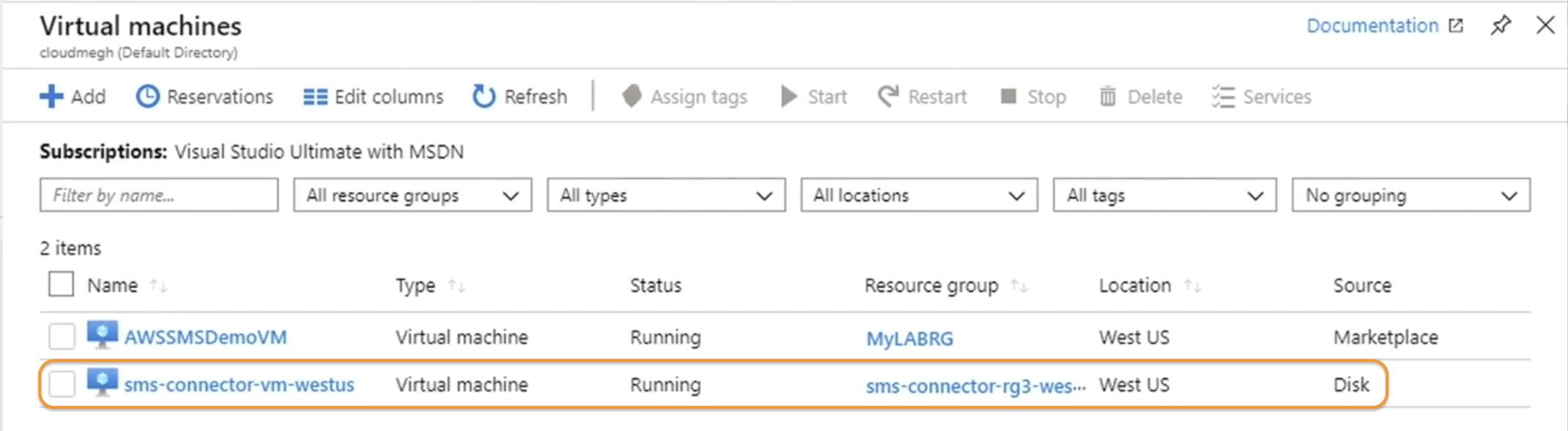Screen dimensions: 1568x431
Task: Click the Services list icon
Action: click(1223, 96)
